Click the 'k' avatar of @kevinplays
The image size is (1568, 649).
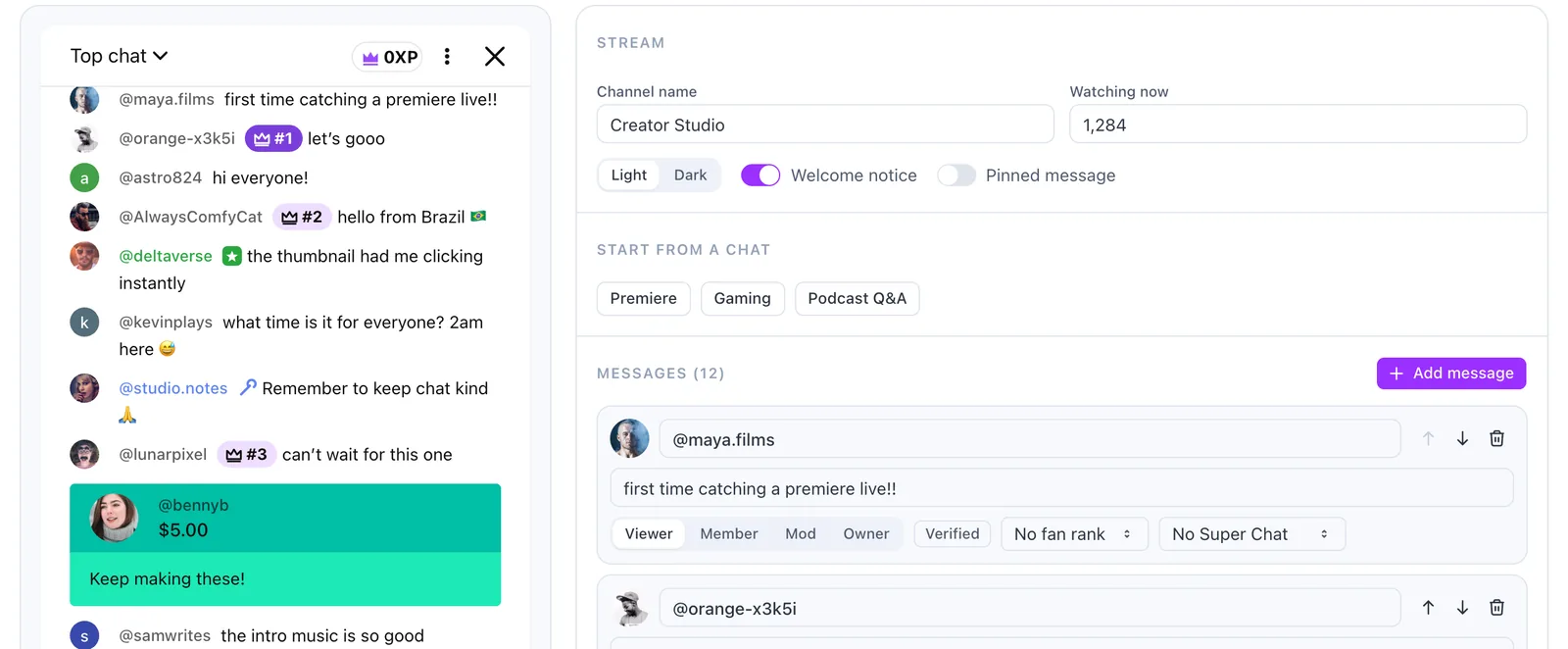click(x=84, y=322)
